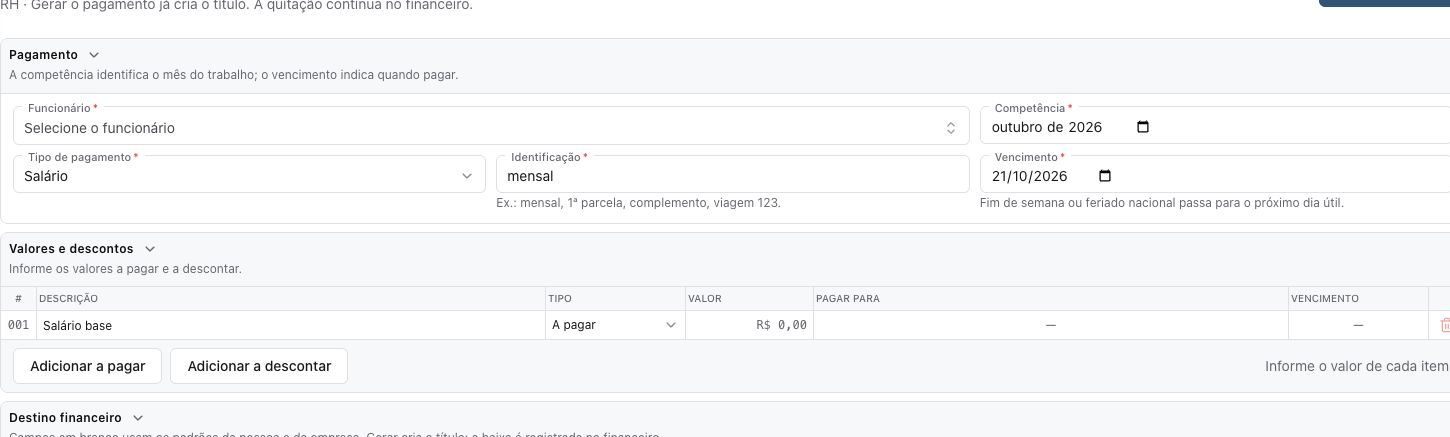This screenshot has width=1450, height=437.
Task: Open the A pagar type dropdown in row 001
Action: click(x=615, y=325)
